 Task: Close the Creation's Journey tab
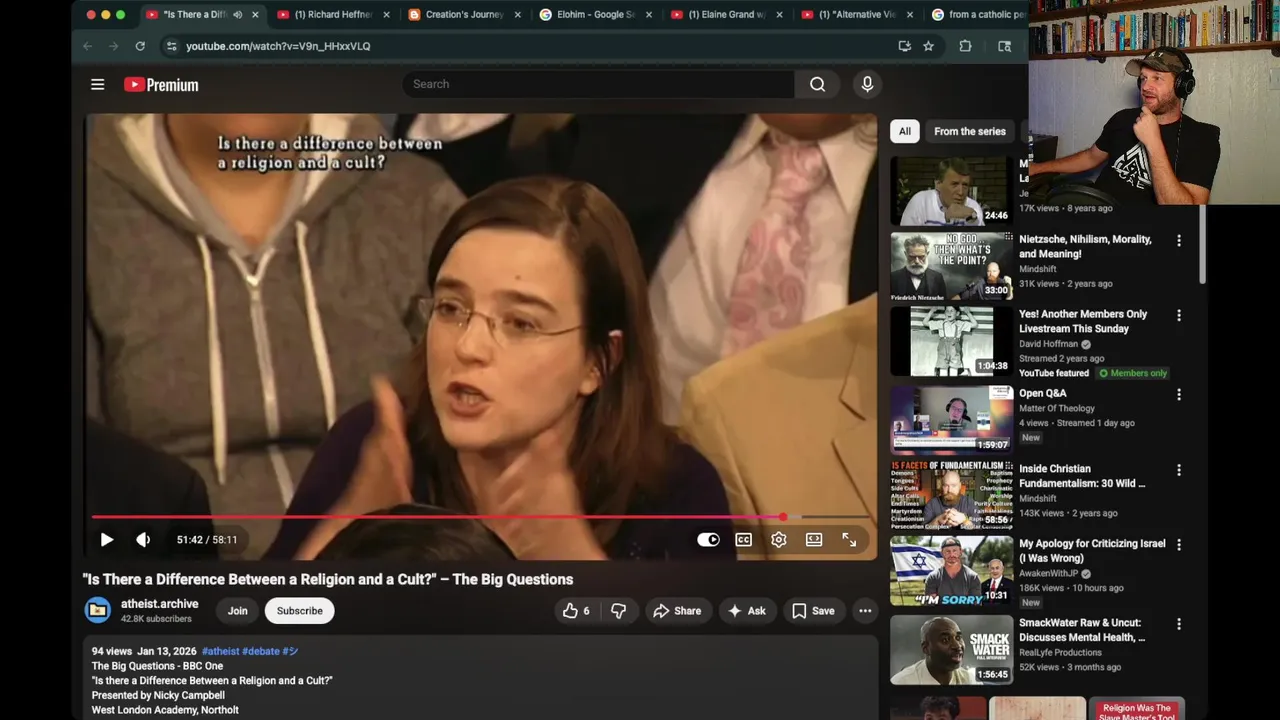coord(517,15)
